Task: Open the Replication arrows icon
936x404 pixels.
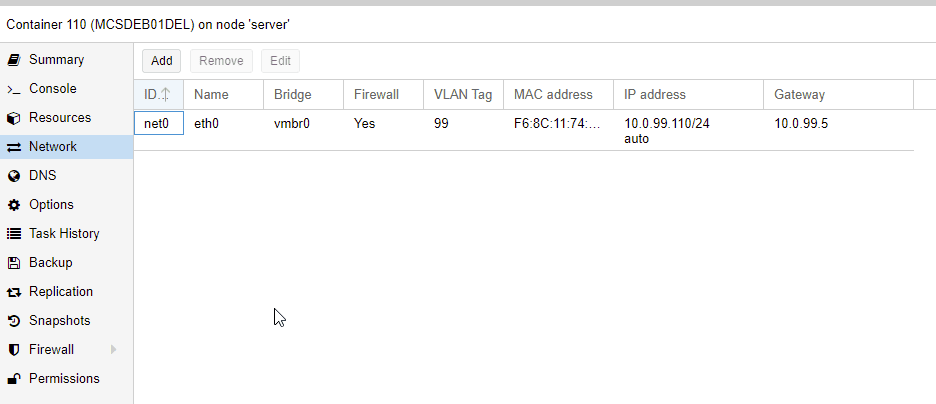Action: (14, 292)
